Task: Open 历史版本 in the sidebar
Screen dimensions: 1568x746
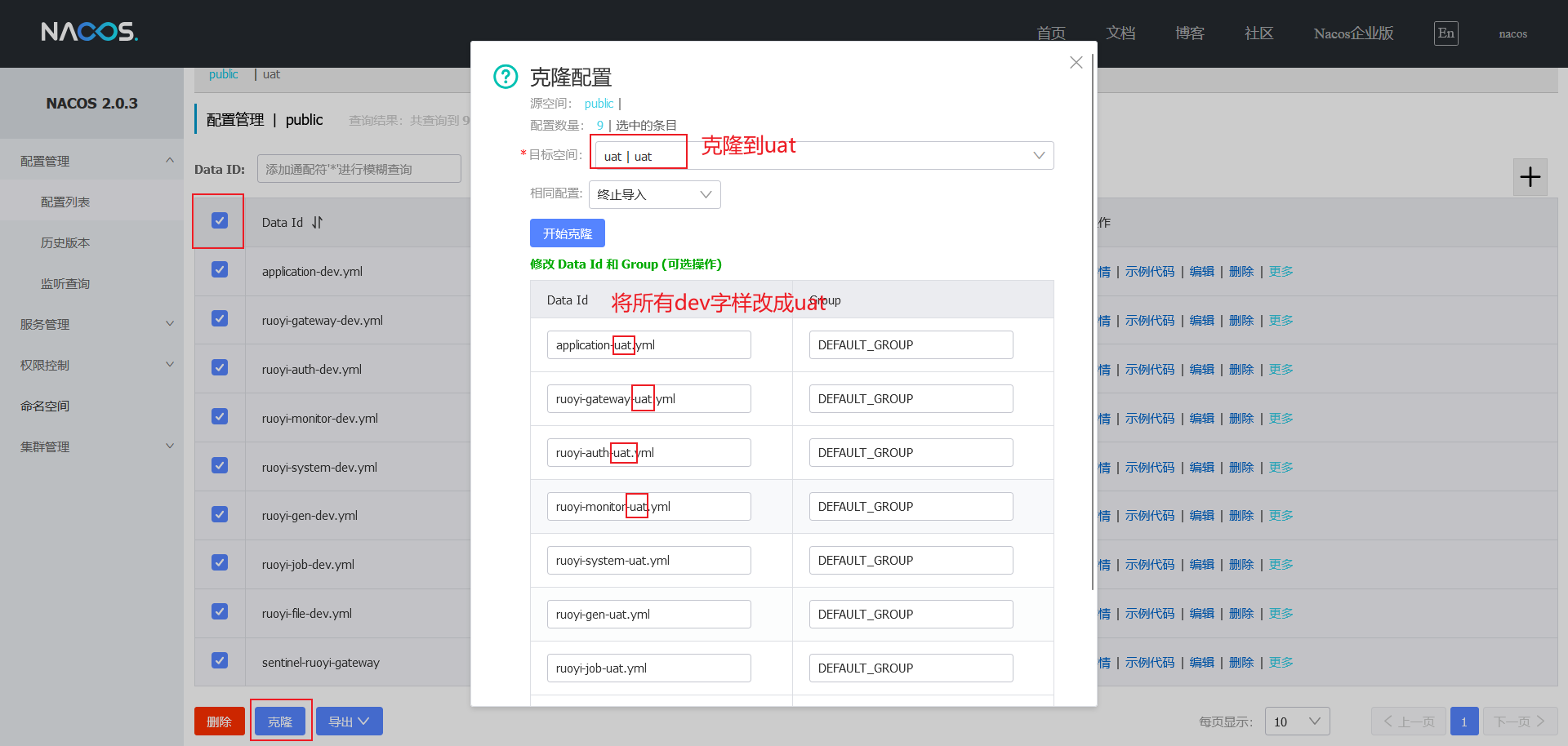Action: point(65,242)
